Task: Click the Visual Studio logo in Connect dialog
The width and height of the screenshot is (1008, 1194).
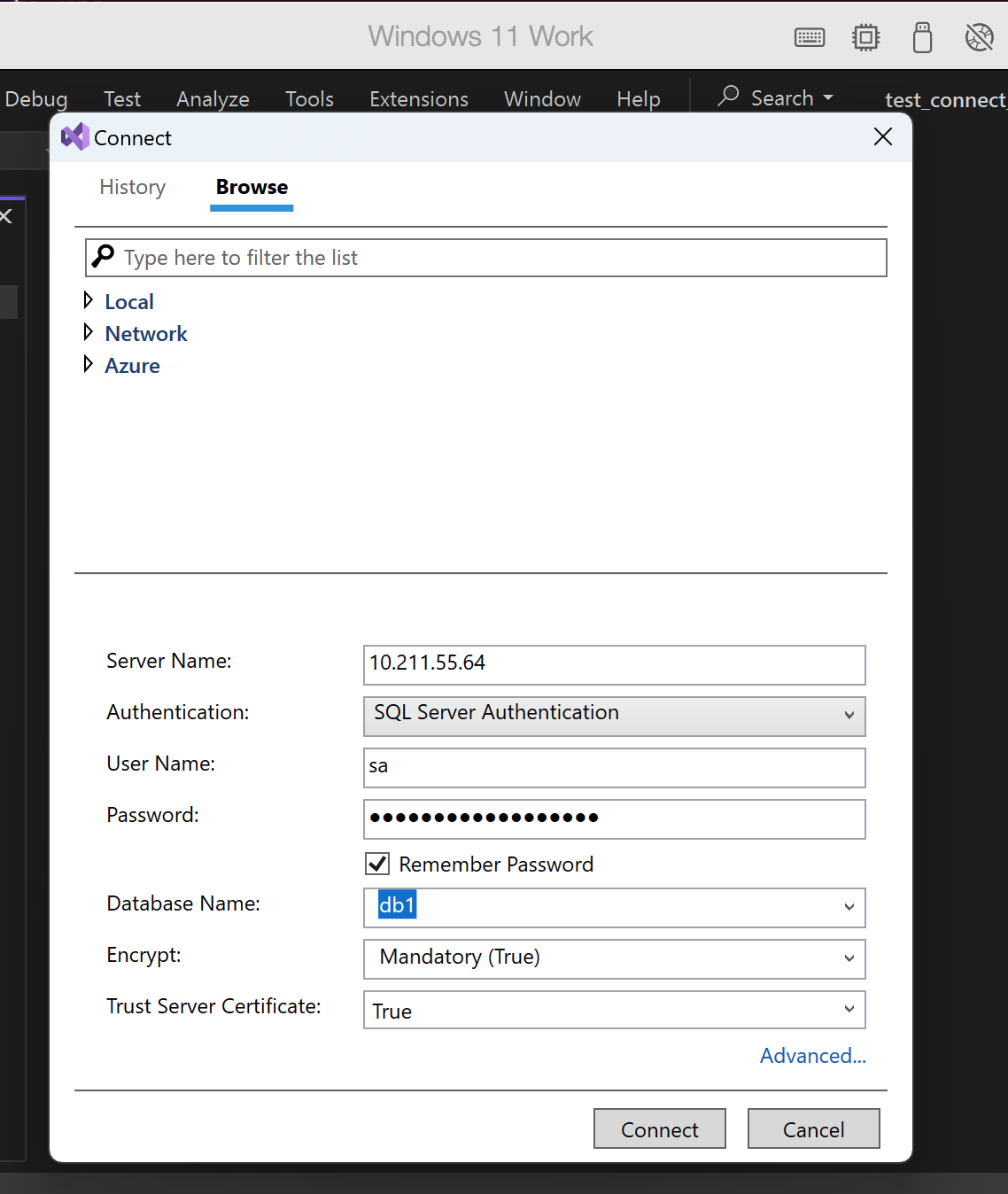Action: [74, 137]
